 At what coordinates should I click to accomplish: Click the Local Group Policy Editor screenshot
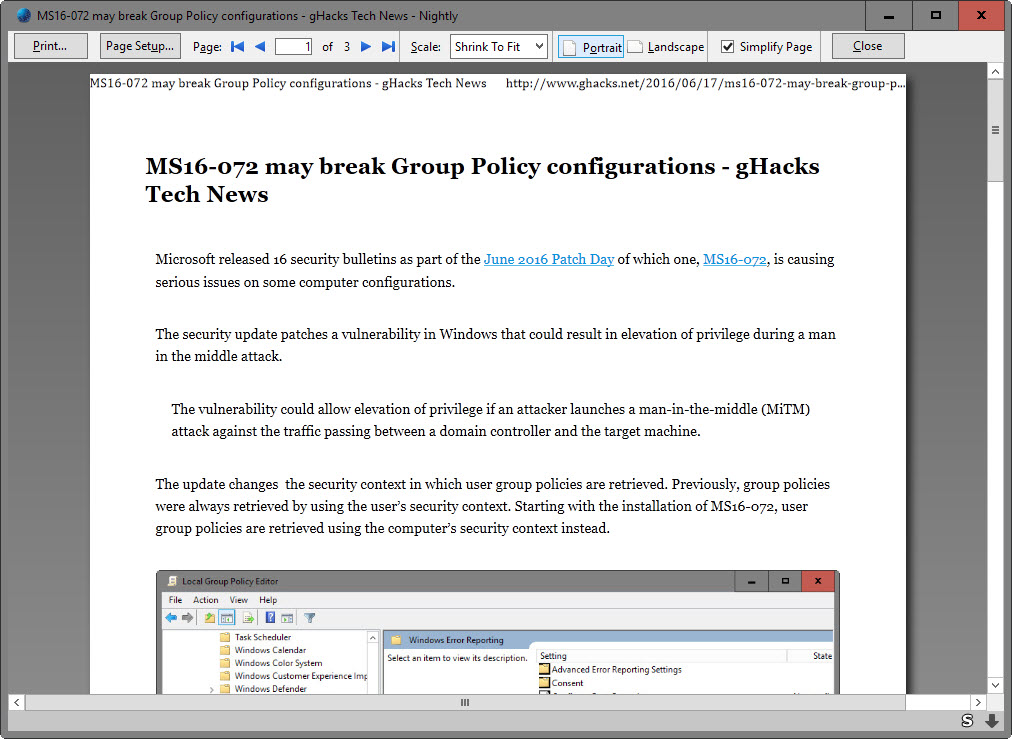(498, 632)
